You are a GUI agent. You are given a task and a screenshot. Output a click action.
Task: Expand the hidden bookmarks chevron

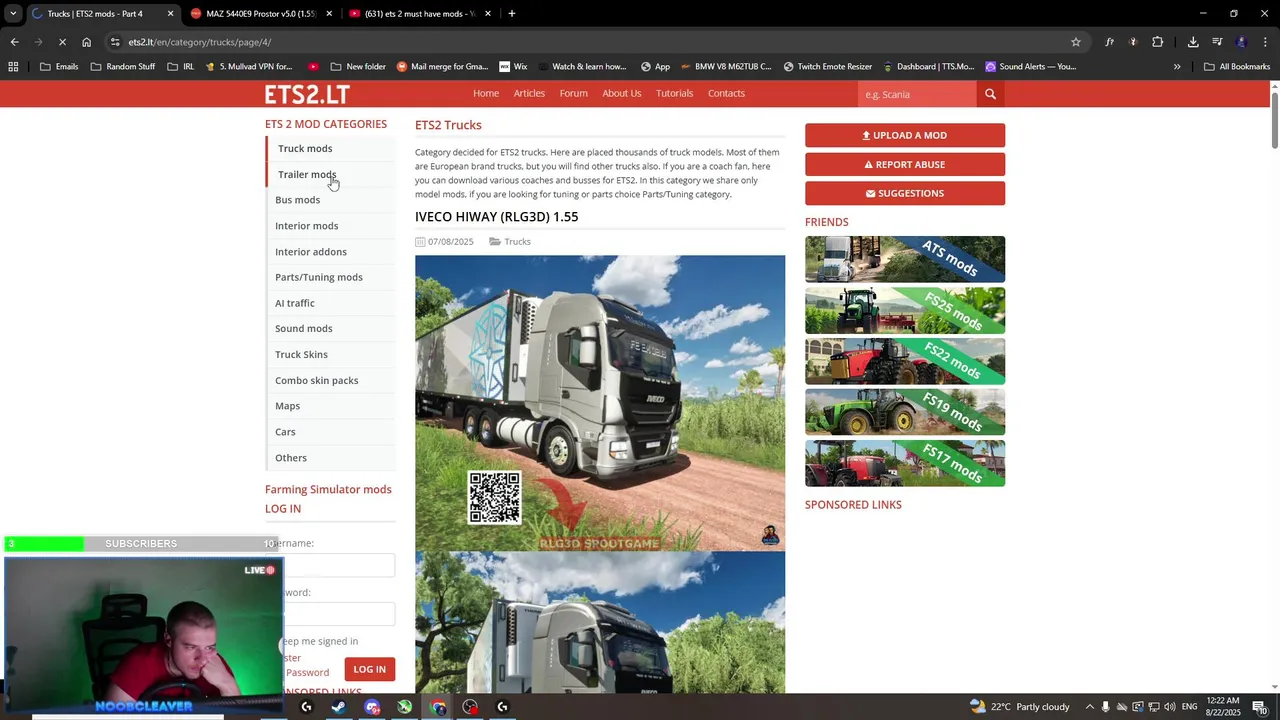[1177, 67]
